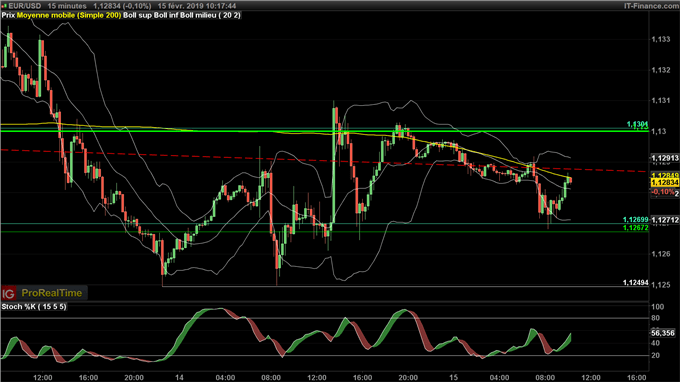Click the 'Boll sup' indicator label
The width and height of the screenshot is (680, 382).
pos(137,15)
